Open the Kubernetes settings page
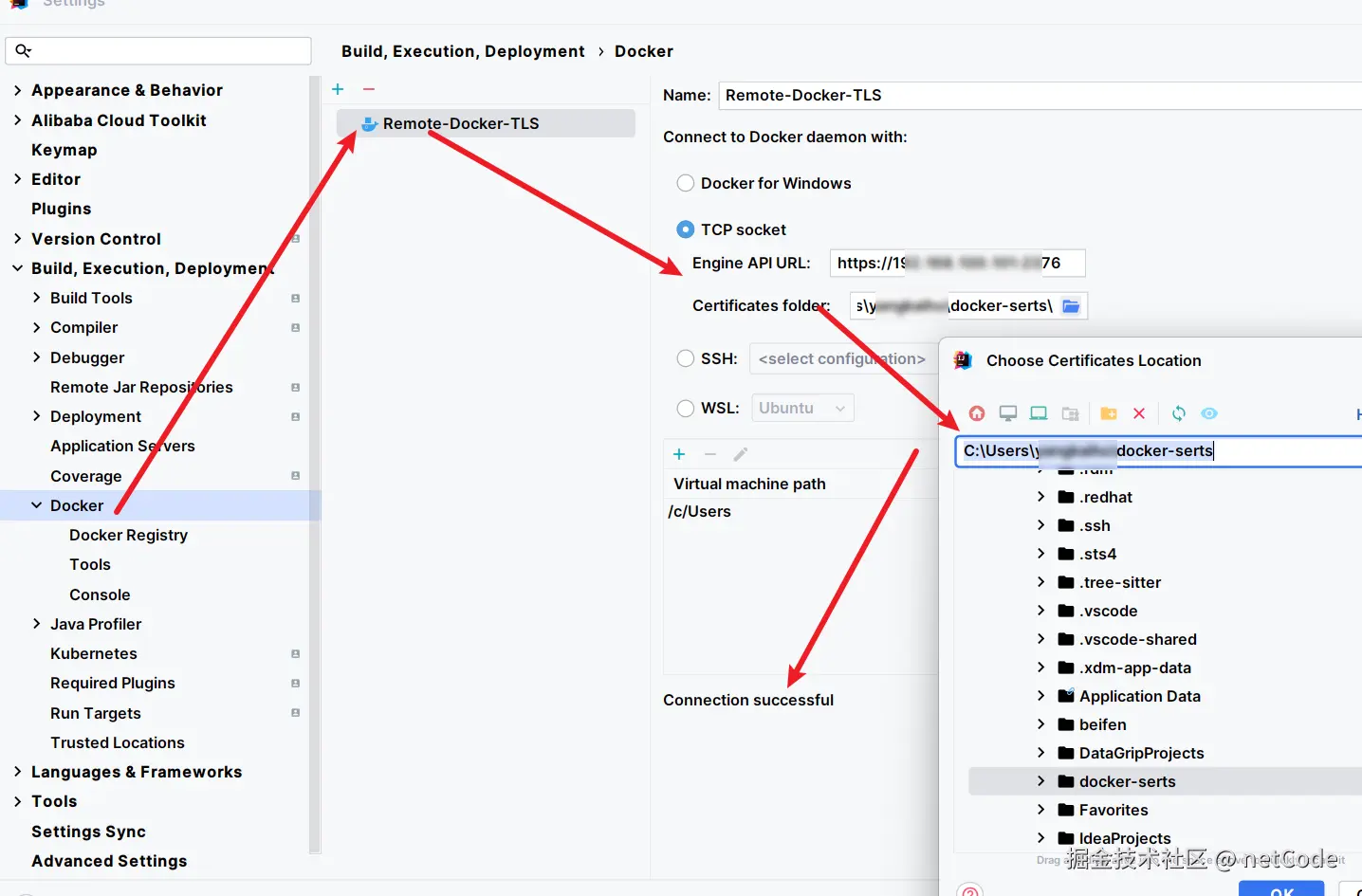 [x=93, y=653]
